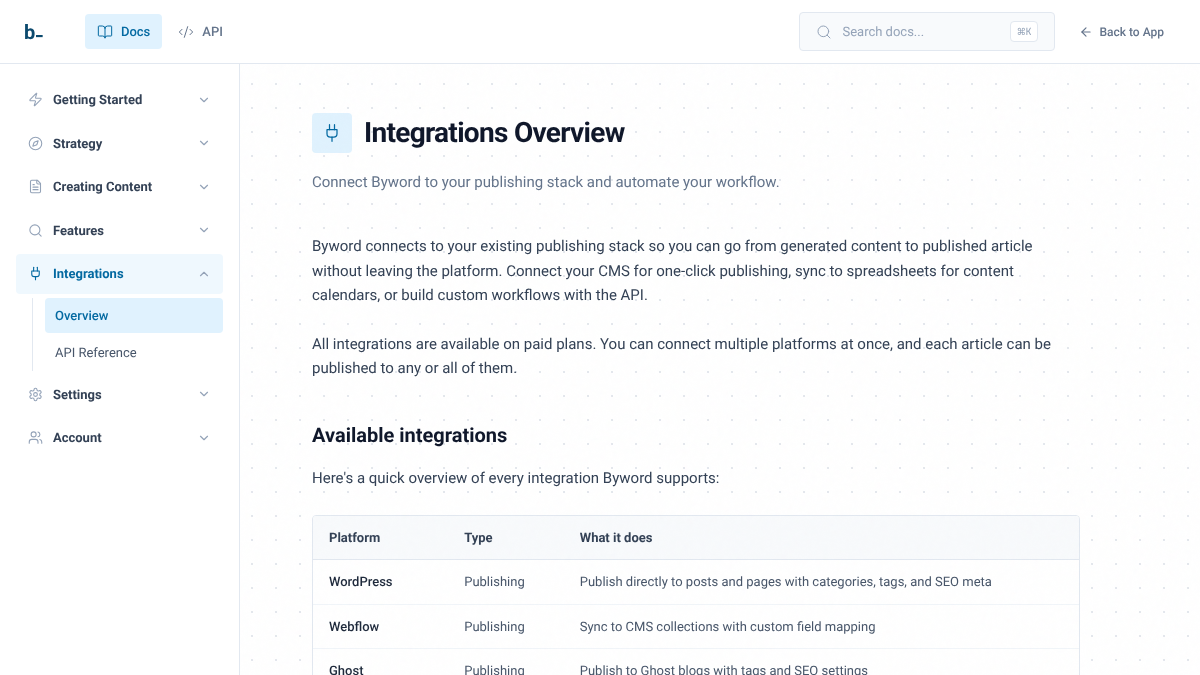The image size is (1200, 675).
Task: Click the Webflow description text
Action: [727, 627]
